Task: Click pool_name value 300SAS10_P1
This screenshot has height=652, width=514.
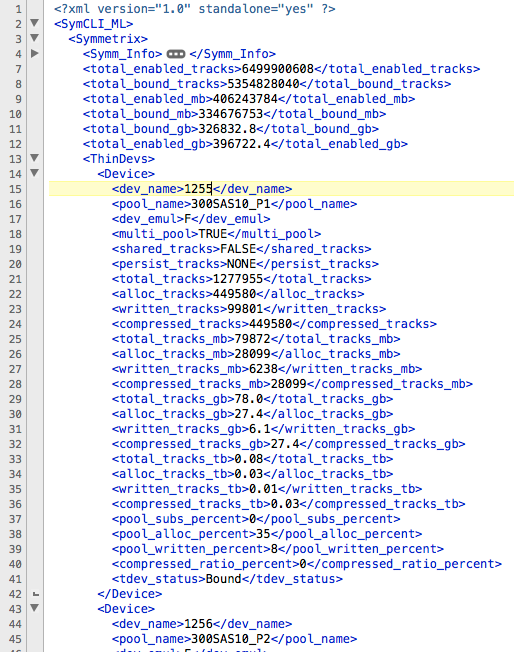Action: tap(230, 204)
